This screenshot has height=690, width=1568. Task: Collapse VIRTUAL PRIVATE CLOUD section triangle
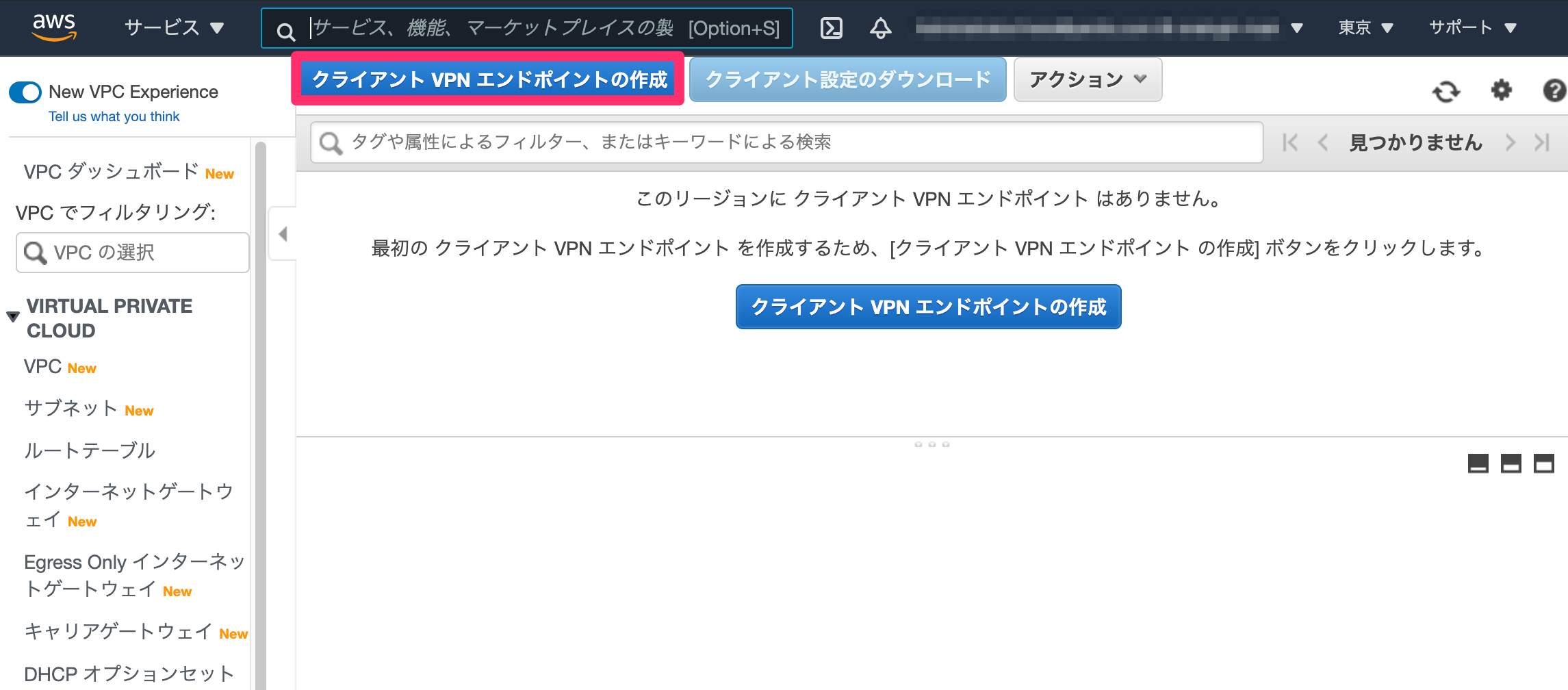click(12, 317)
